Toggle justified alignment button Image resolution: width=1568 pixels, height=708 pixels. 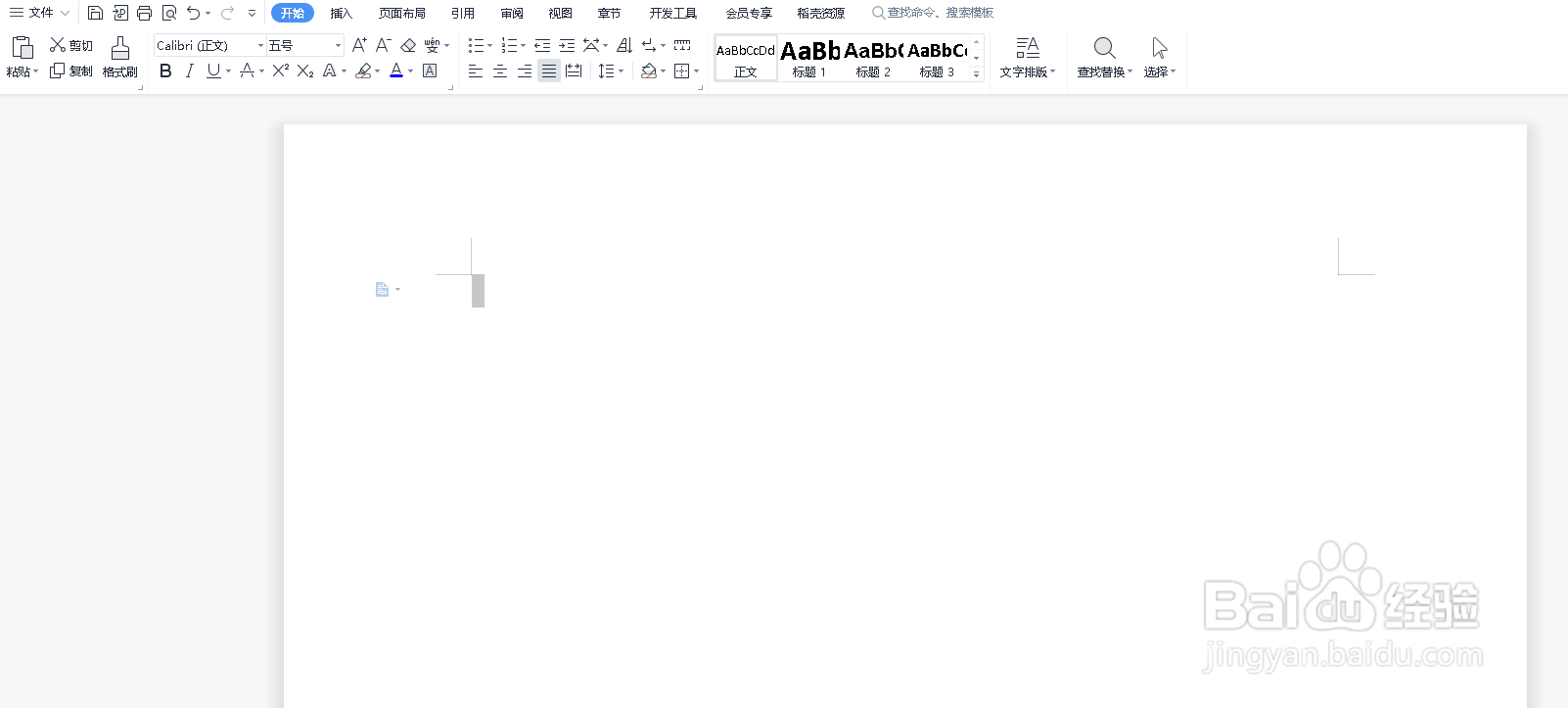(x=549, y=71)
